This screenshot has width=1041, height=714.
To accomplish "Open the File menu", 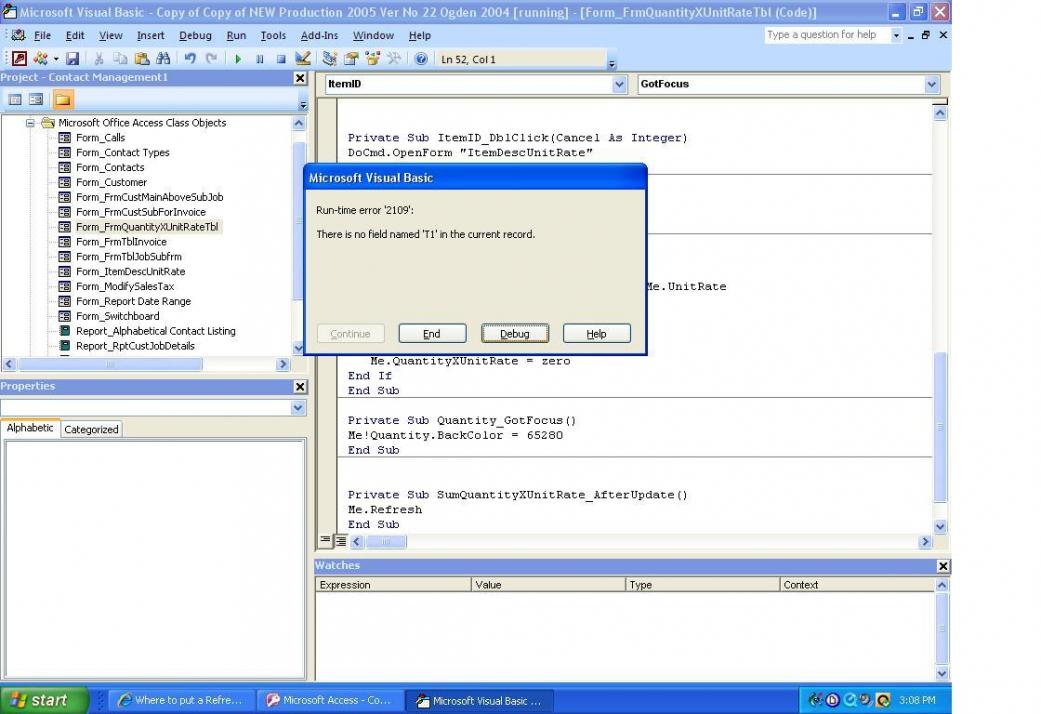I will coord(42,35).
